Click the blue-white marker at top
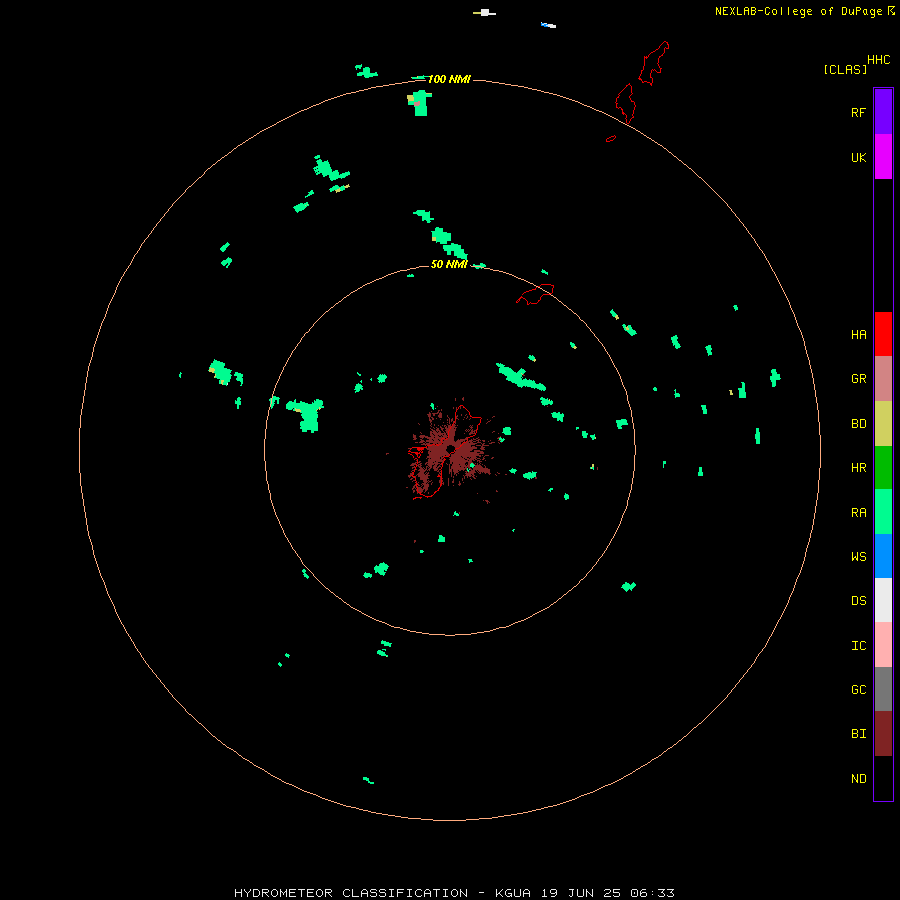The image size is (900, 900). (x=548, y=25)
